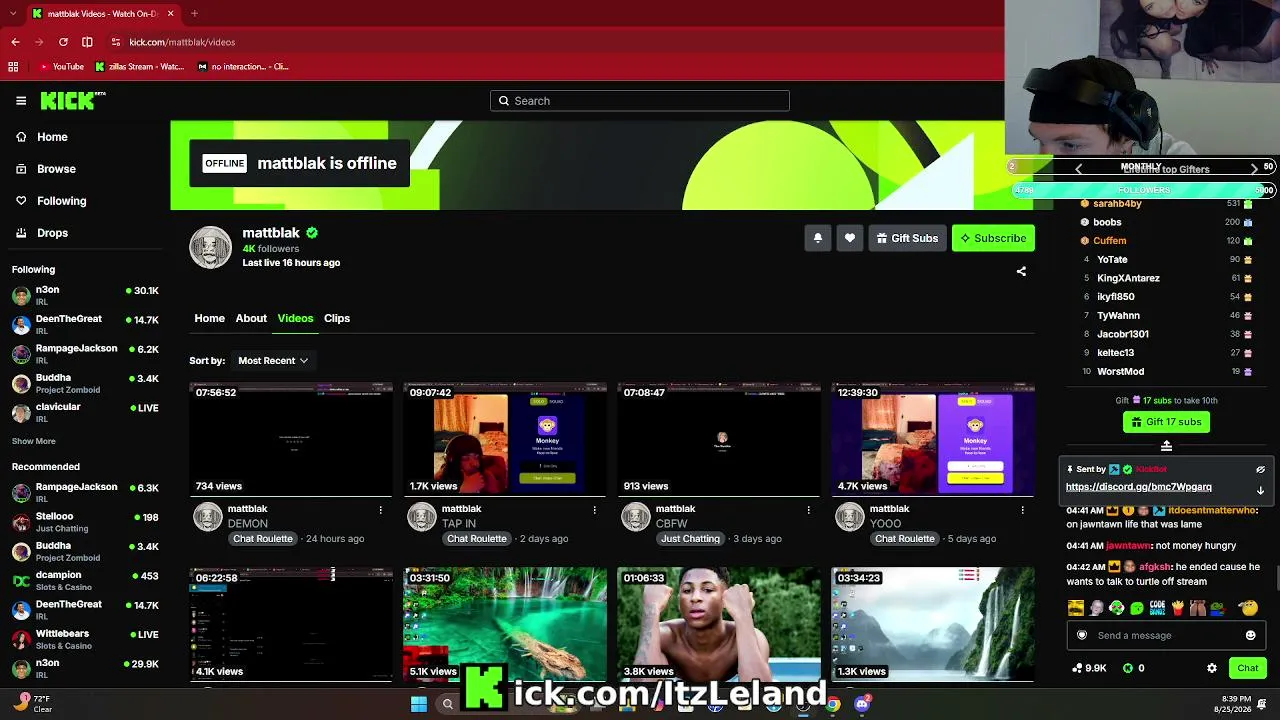Expand the pinned message arrow

point(1261,490)
